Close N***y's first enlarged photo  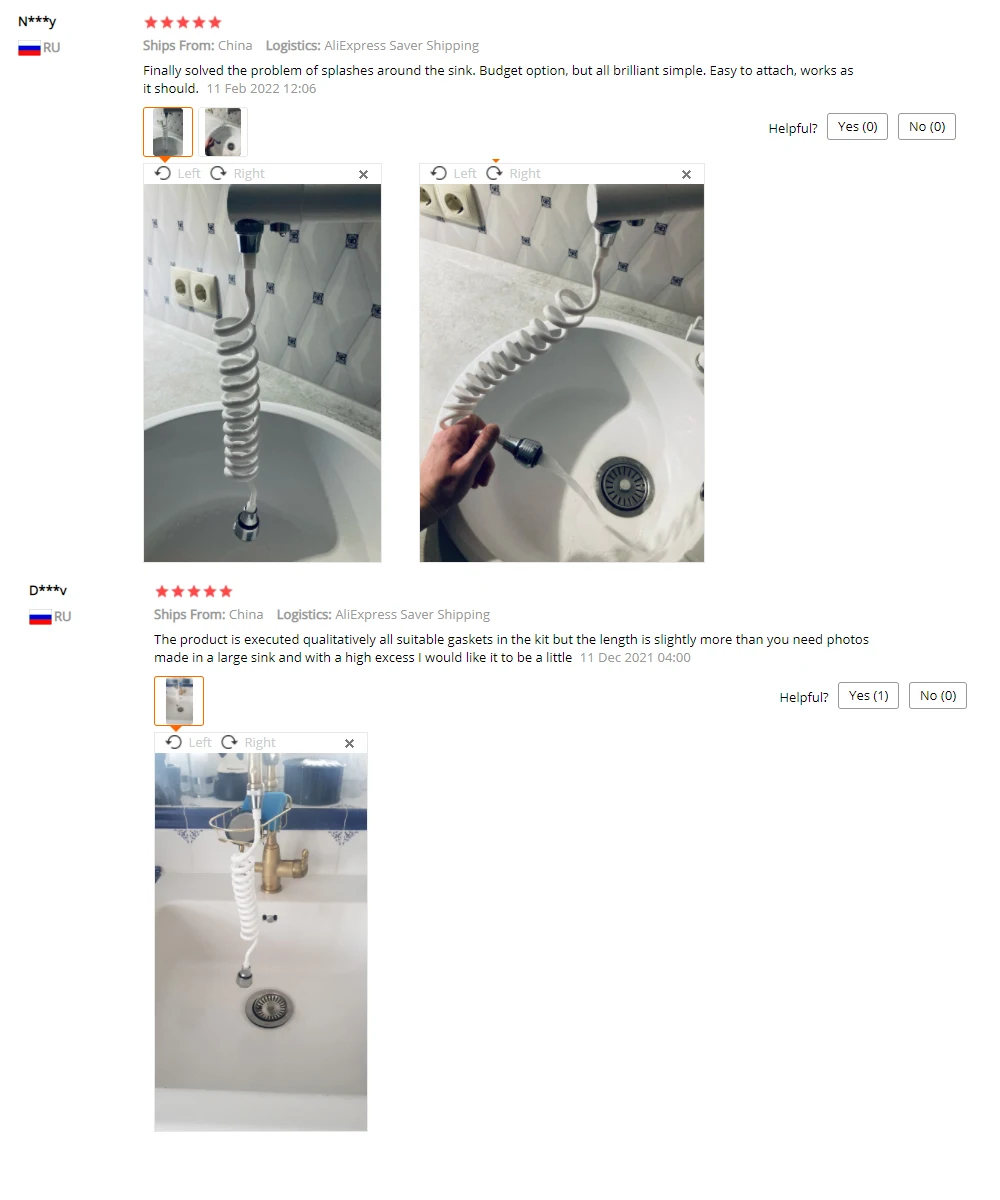[363, 174]
